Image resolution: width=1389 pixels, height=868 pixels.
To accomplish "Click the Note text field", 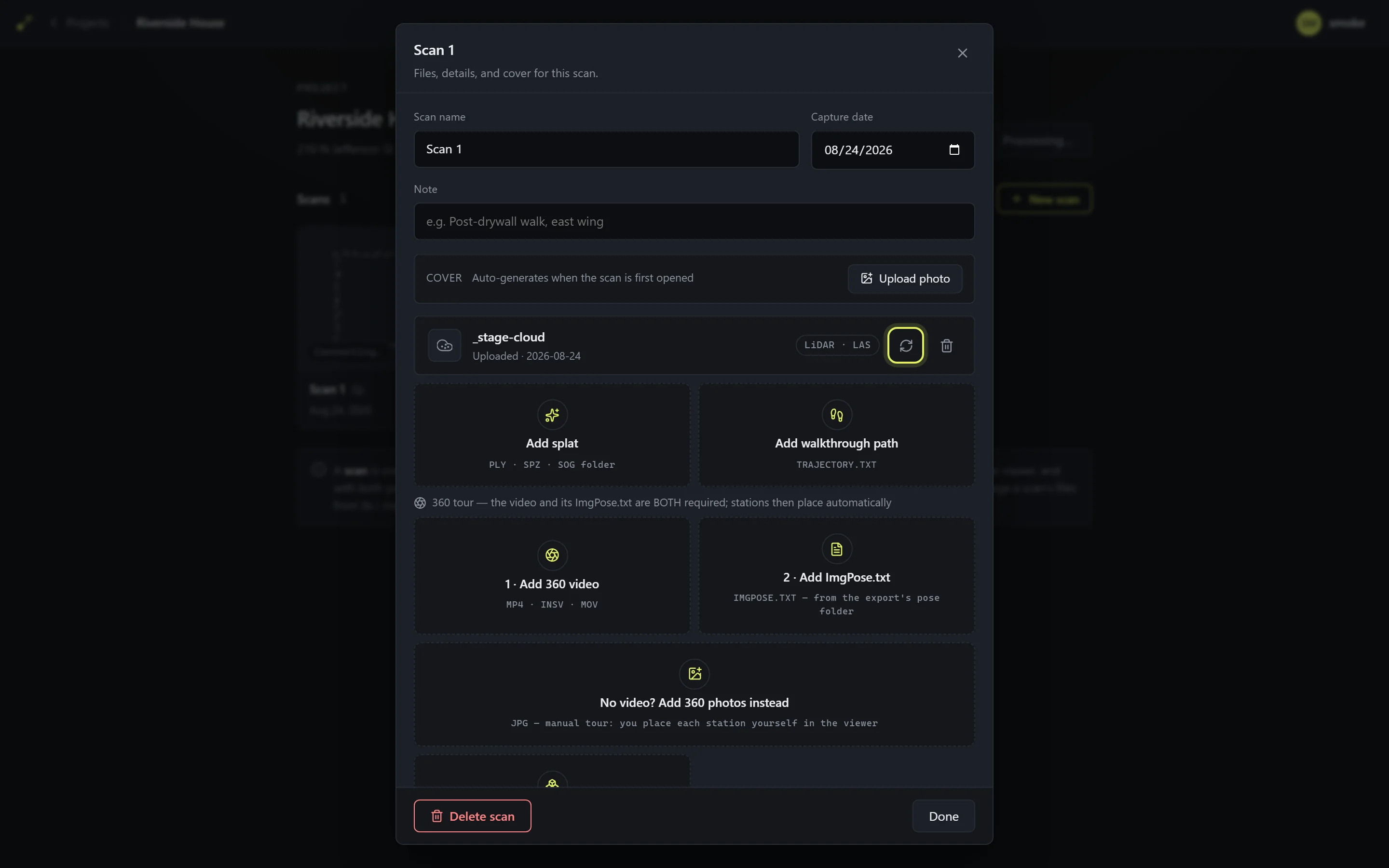I will 694,222.
